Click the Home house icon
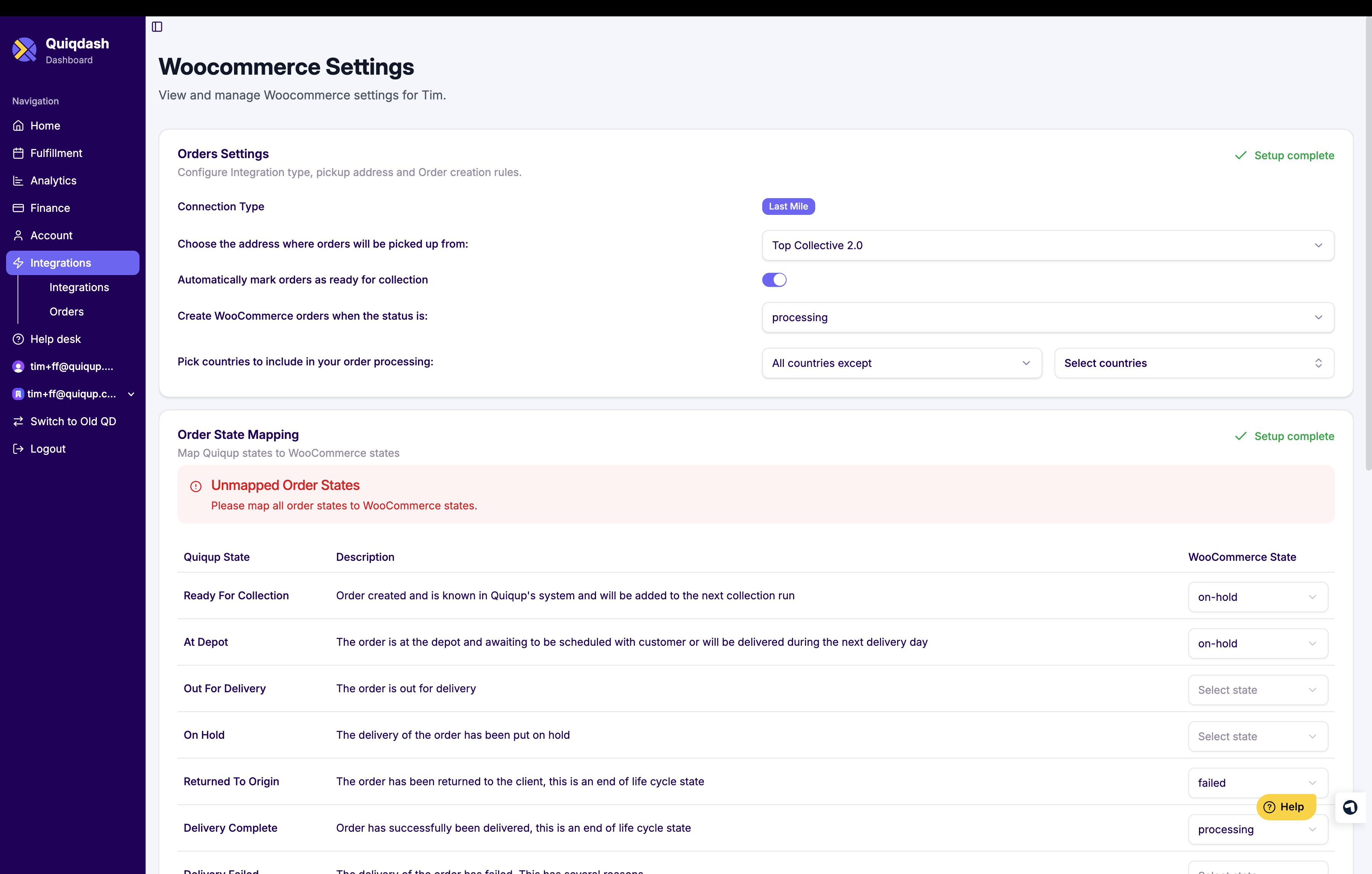The image size is (1372, 874). [18, 126]
